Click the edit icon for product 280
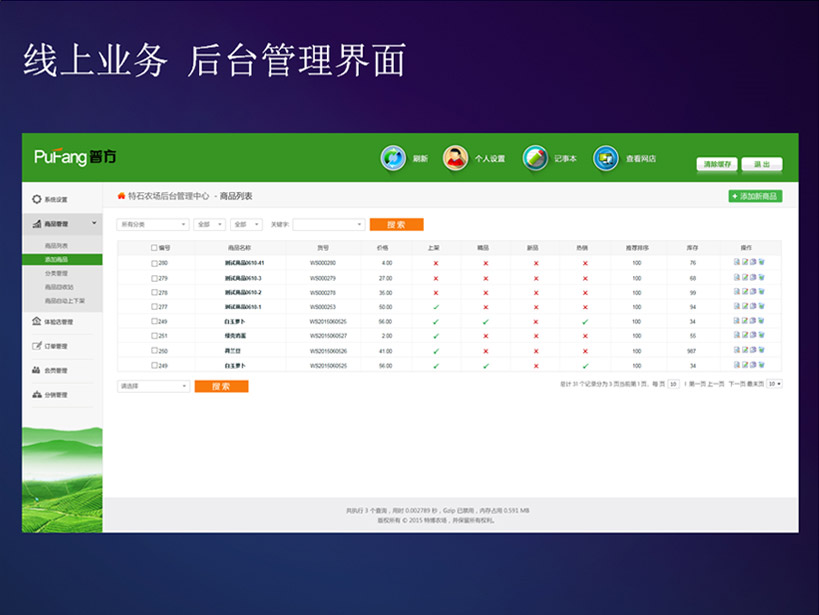Screen dimensions: 819x615 click(x=744, y=263)
